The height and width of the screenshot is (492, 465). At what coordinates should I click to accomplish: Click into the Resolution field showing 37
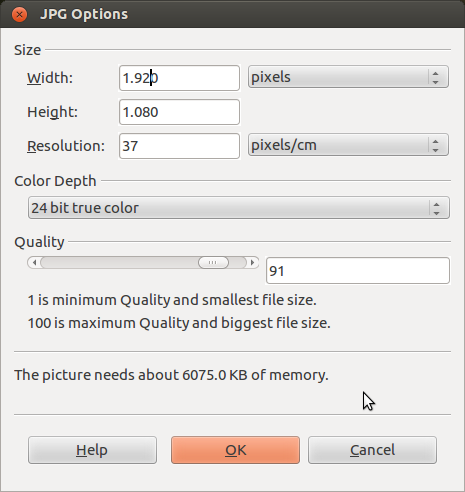coord(179,146)
